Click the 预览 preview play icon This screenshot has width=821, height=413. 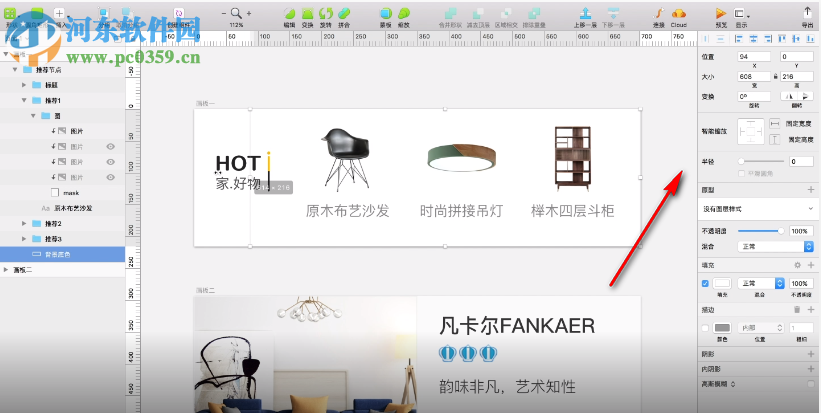pyautogui.click(x=721, y=14)
